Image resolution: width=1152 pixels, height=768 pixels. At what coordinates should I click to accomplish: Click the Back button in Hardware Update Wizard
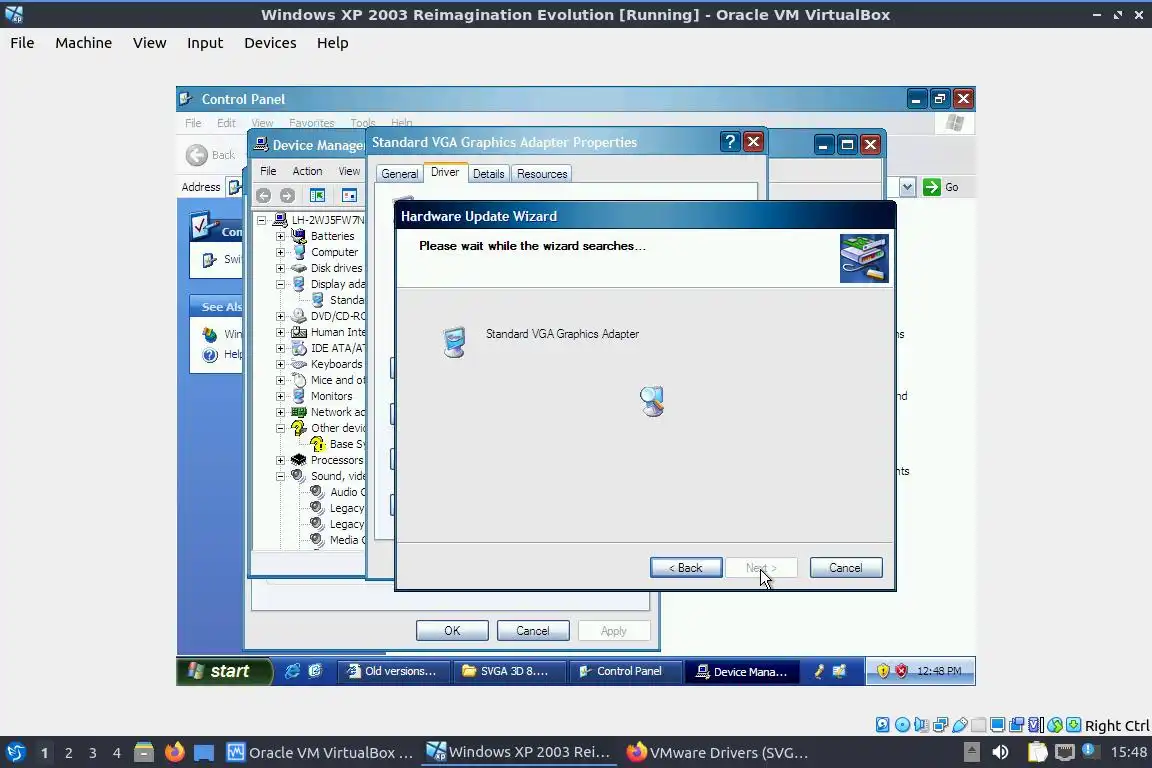(685, 567)
